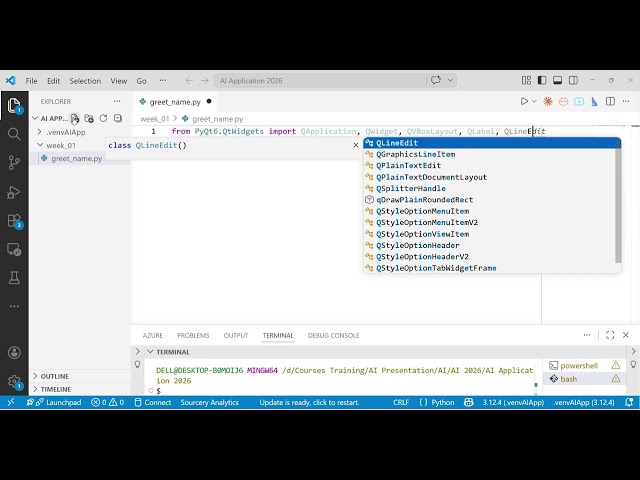Image resolution: width=640 pixels, height=480 pixels.
Task: Open the remote window indicator
Action: (x=11, y=402)
